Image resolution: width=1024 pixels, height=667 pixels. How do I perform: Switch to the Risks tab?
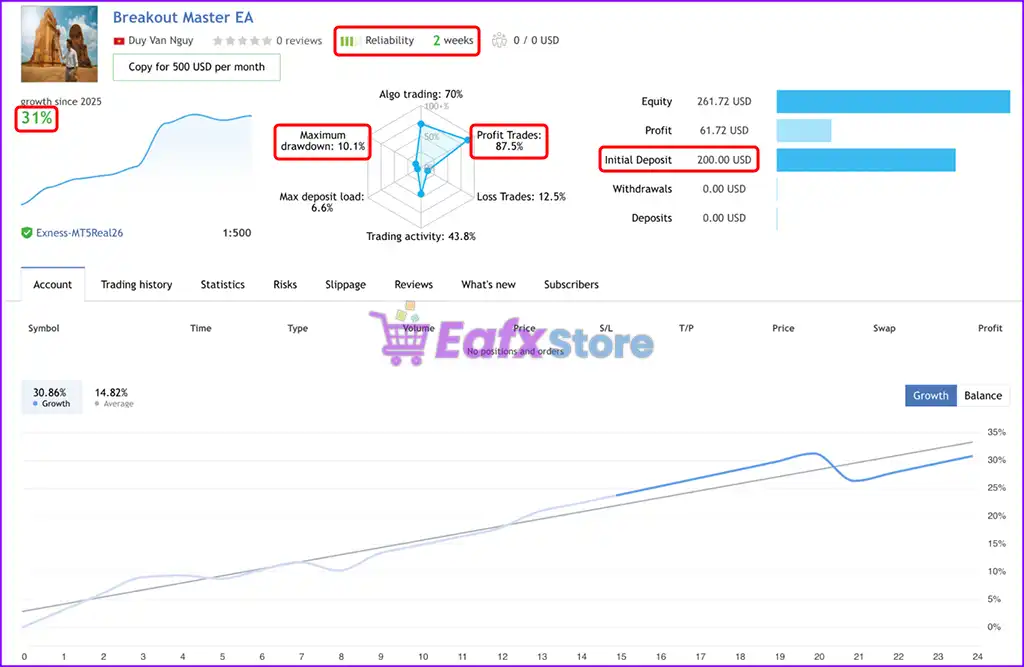click(x=285, y=285)
